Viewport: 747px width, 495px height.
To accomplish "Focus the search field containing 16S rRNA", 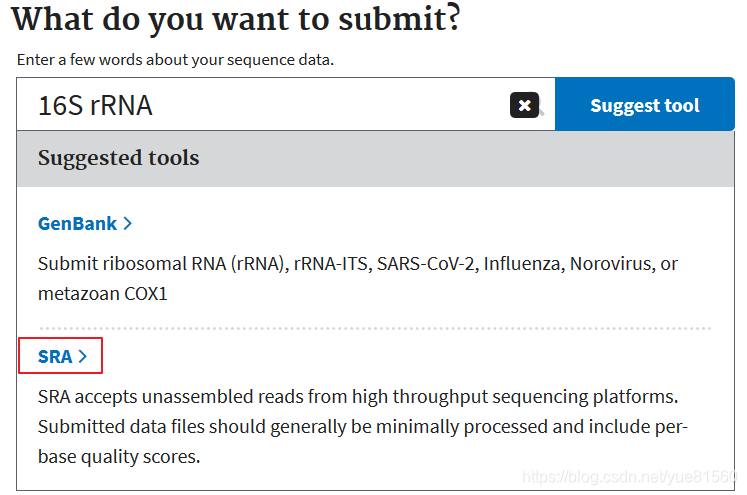I will coord(286,104).
